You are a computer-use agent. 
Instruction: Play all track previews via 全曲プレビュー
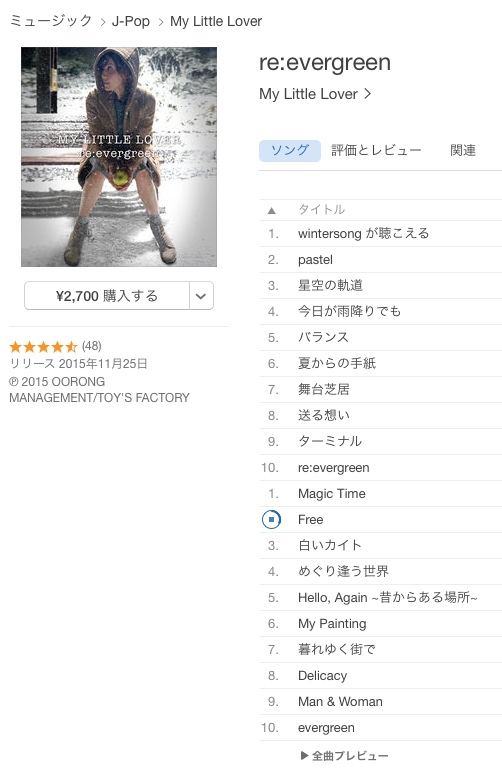coord(345,755)
